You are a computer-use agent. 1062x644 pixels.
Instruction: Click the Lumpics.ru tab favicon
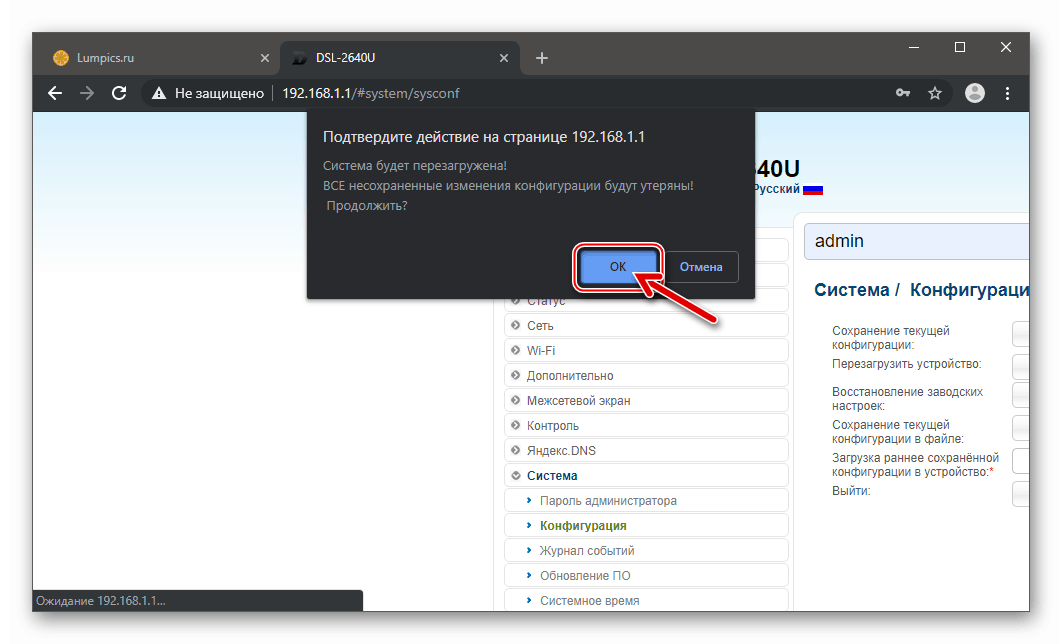(61, 58)
